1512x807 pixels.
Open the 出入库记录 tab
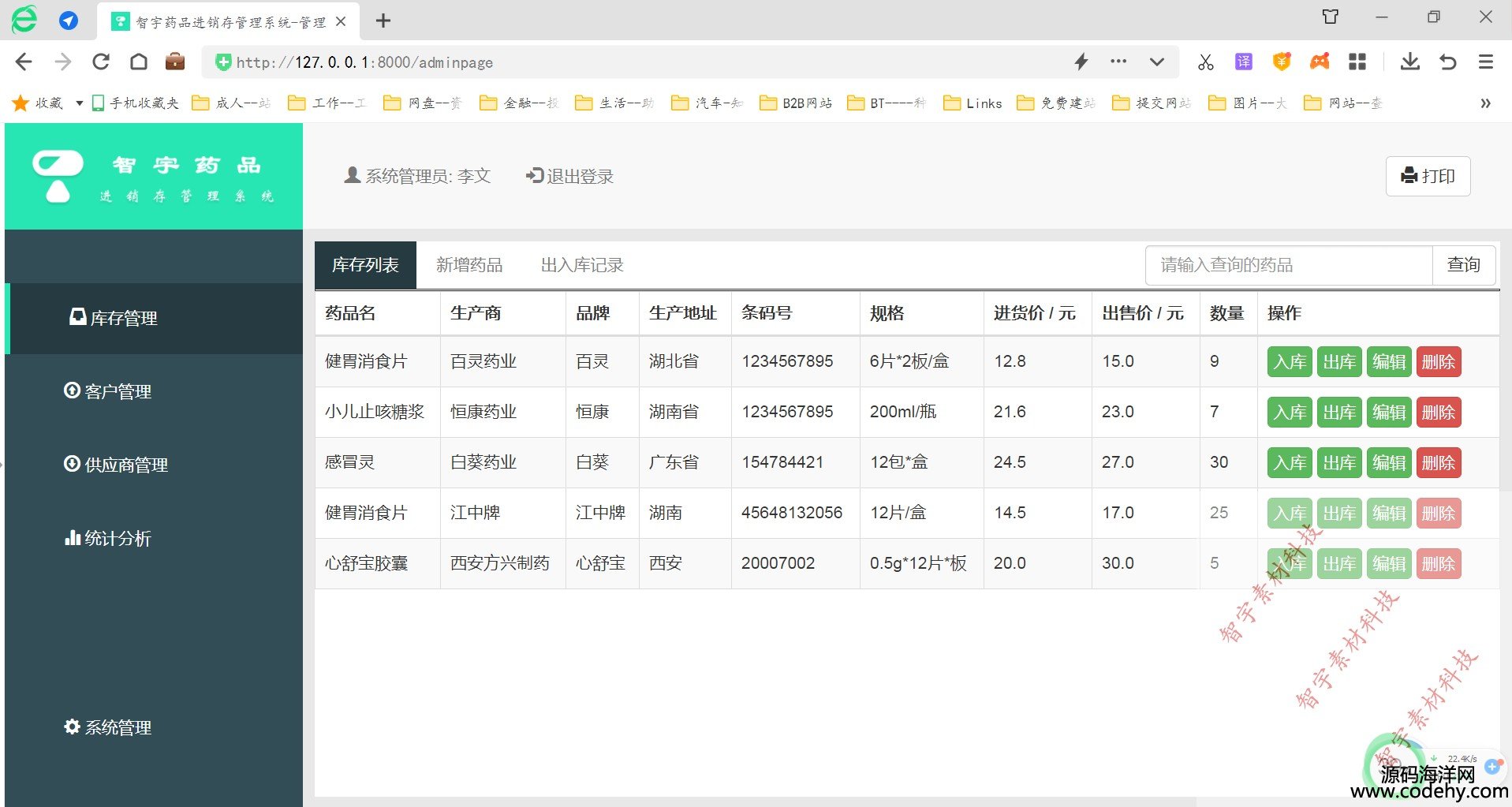coord(582,265)
